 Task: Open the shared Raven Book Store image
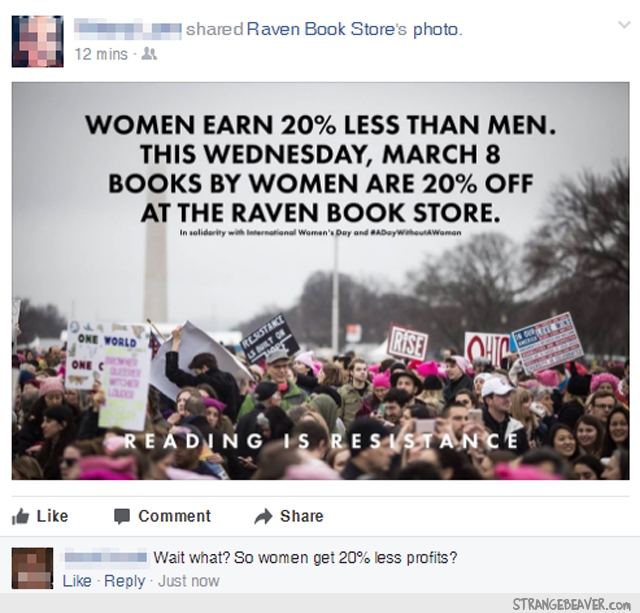point(320,281)
